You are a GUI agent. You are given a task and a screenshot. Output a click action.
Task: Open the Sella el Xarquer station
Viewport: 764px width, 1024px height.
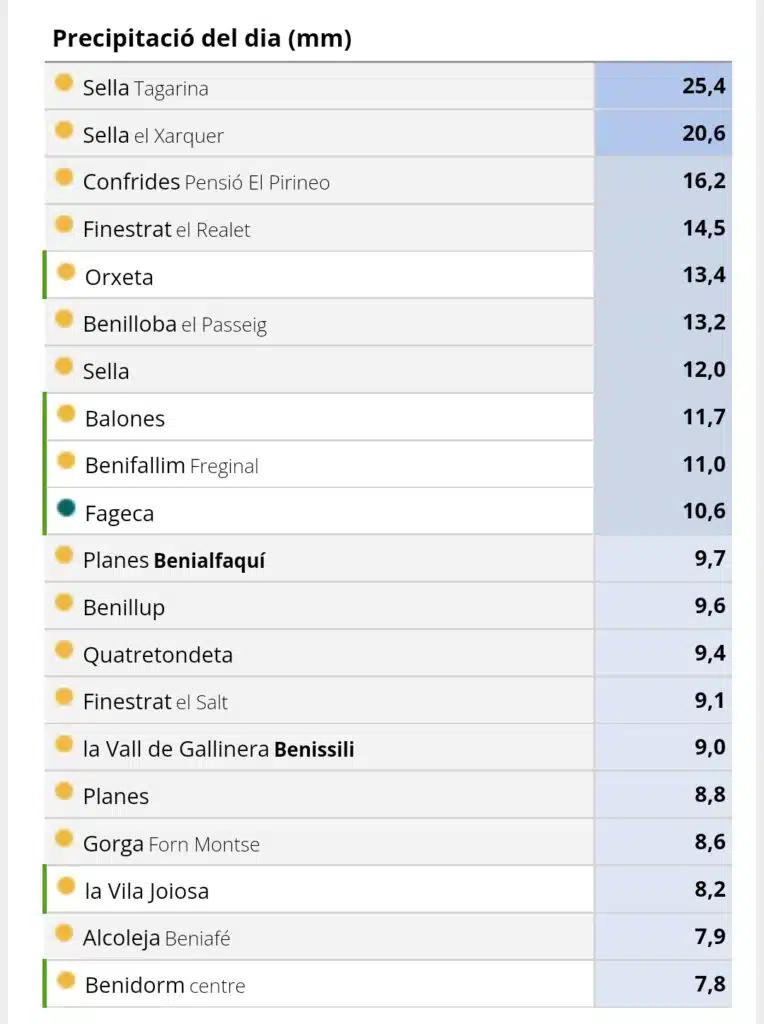153,135
